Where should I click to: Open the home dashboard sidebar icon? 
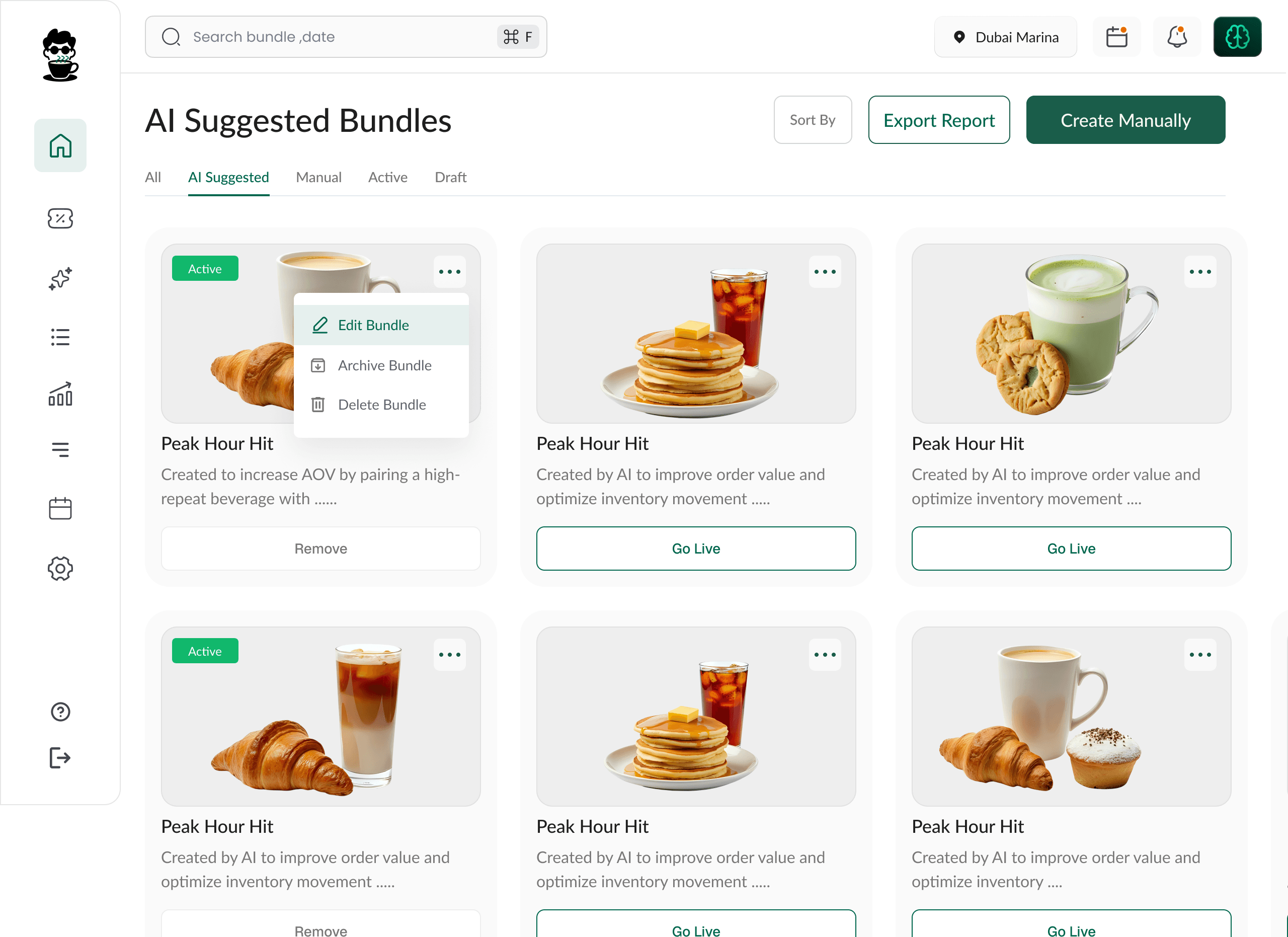click(x=60, y=145)
